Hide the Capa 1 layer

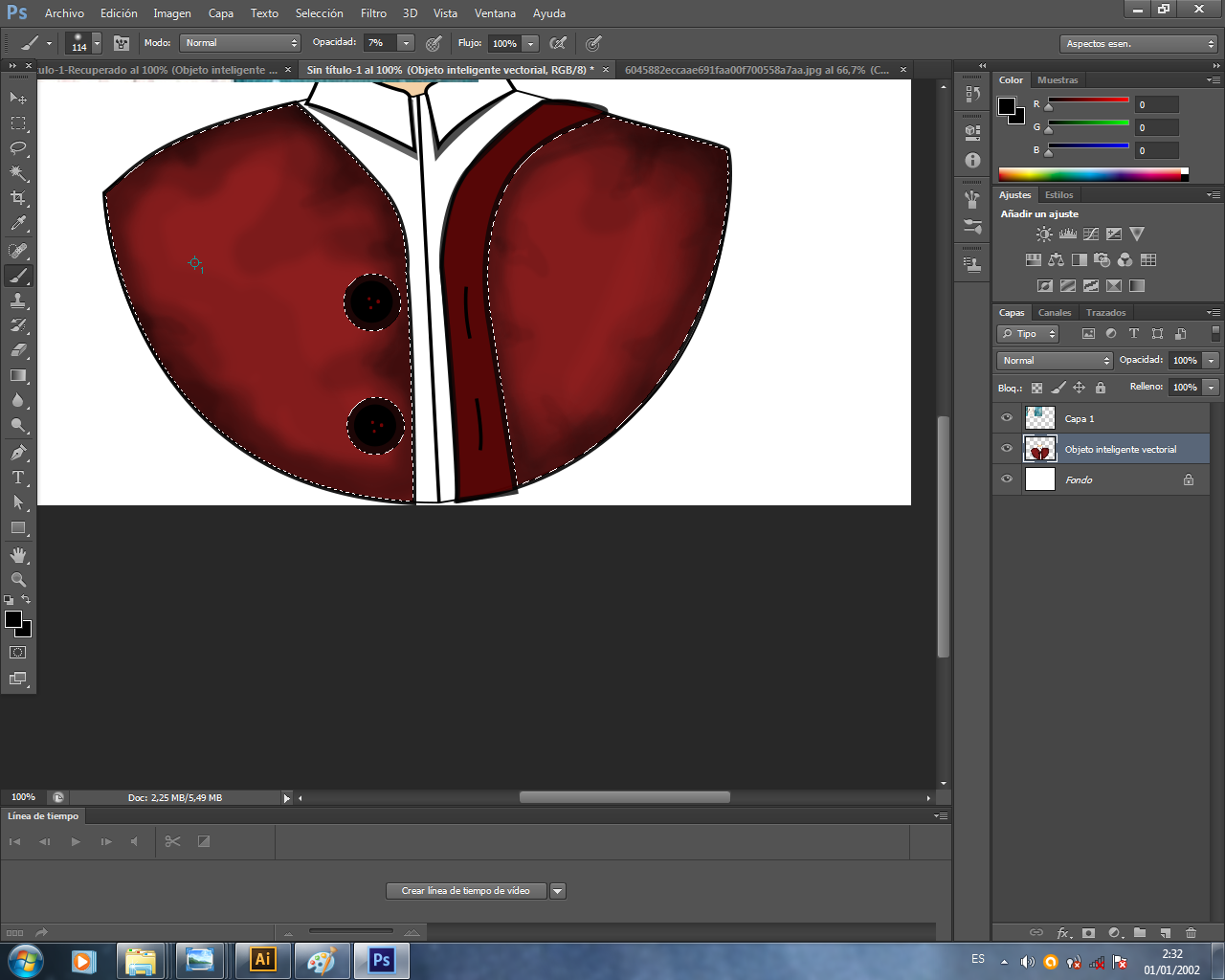tap(1007, 418)
